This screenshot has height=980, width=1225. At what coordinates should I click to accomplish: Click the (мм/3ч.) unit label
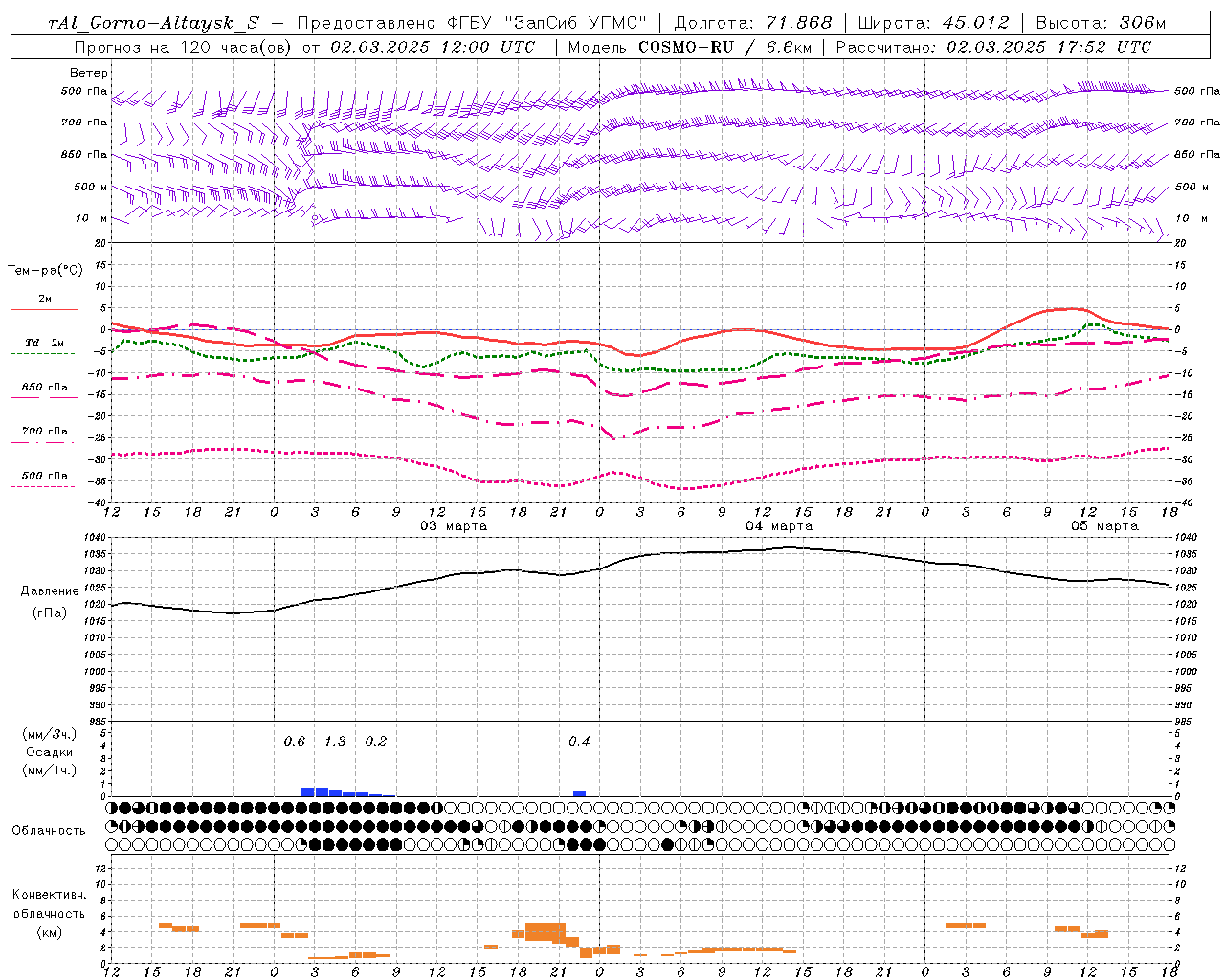(50, 734)
